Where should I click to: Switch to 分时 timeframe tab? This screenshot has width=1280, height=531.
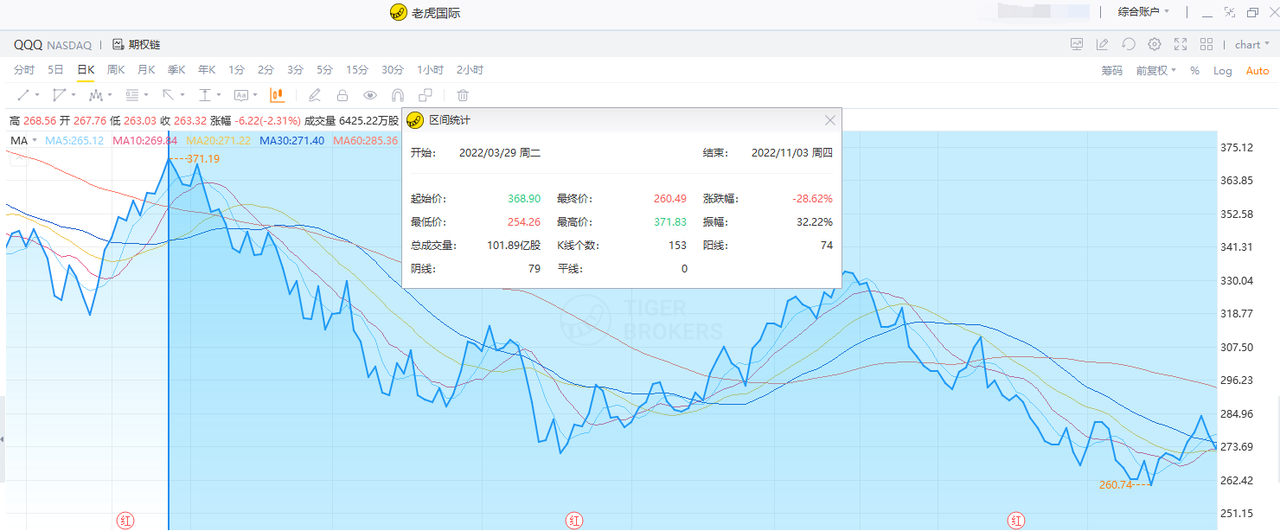[24, 70]
